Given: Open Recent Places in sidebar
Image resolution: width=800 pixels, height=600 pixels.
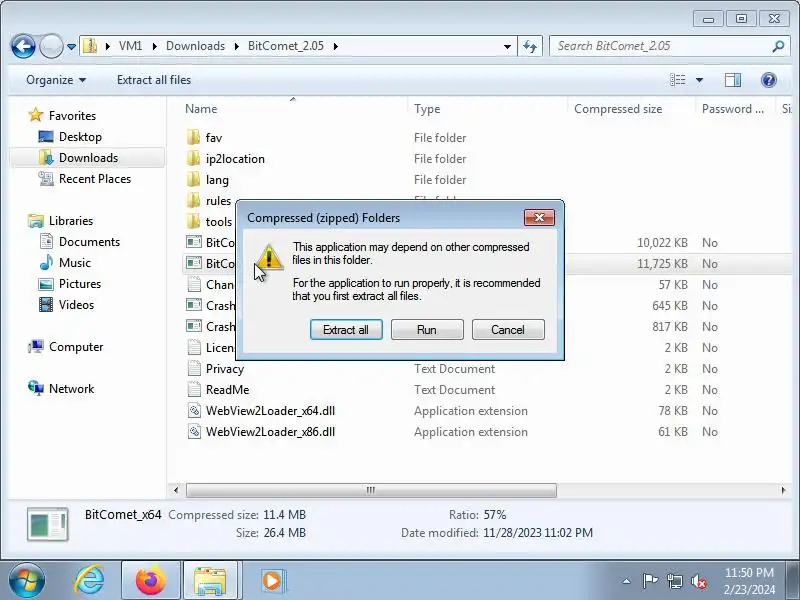Looking at the screenshot, I should (x=95, y=179).
